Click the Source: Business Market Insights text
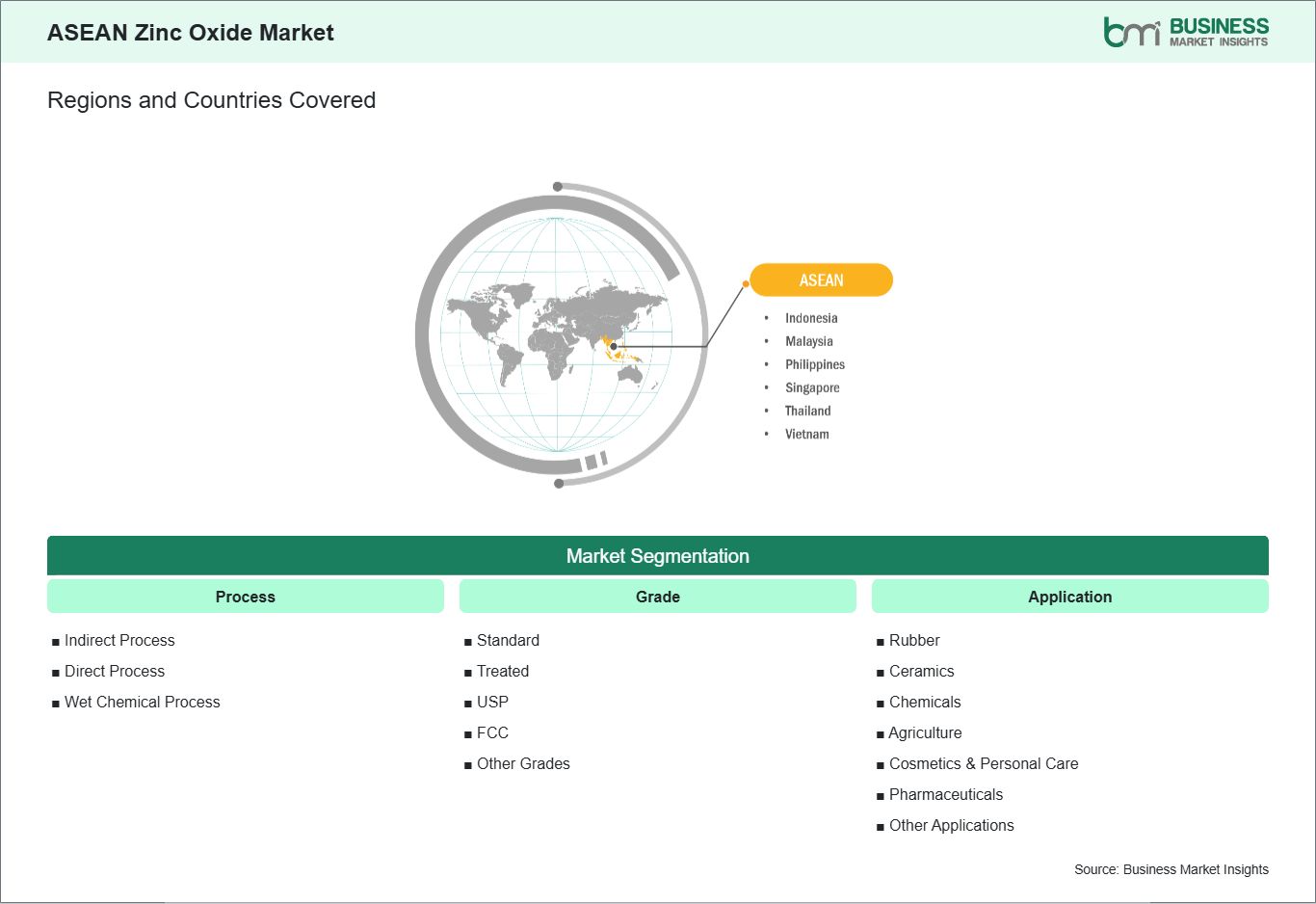The image size is (1316, 904). (x=1171, y=869)
